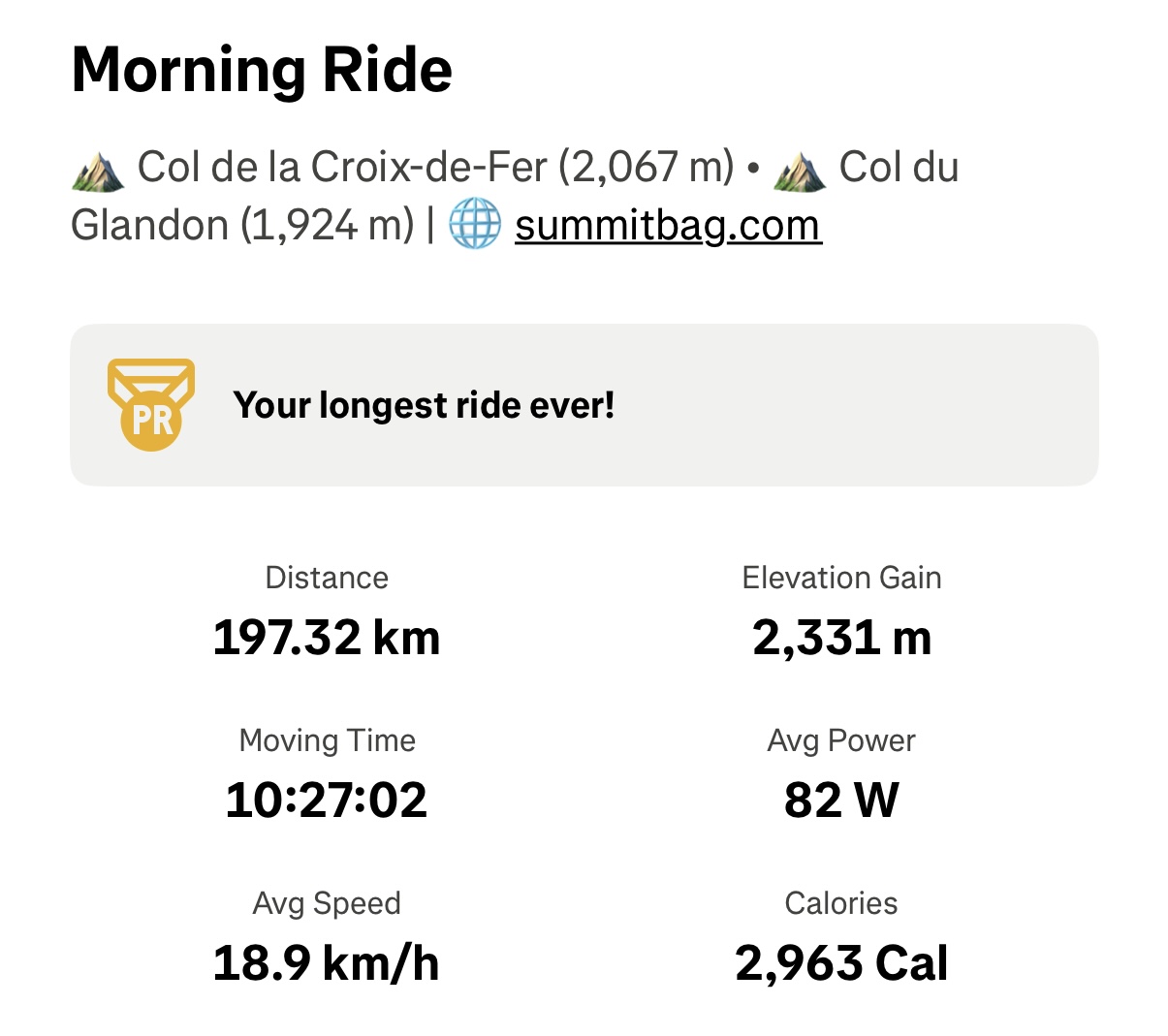
Task: Click the mountain emoji before Col de la Croix-de-Fer
Action: coord(98,169)
